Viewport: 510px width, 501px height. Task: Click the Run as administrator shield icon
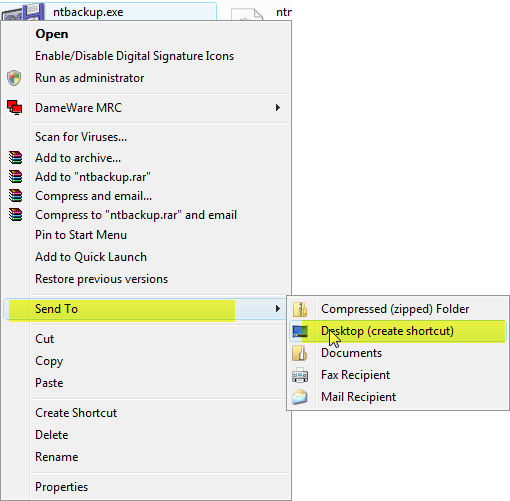pos(14,78)
